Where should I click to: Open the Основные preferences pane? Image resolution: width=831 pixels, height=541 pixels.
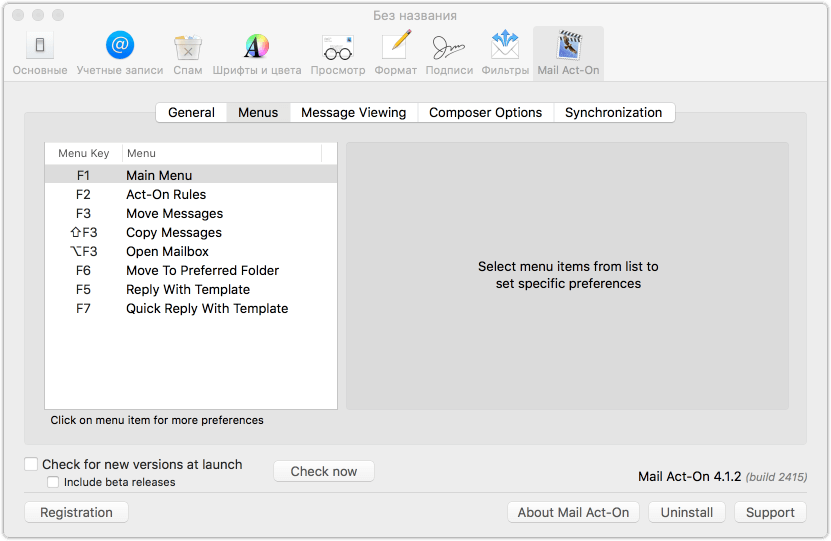click(40, 54)
